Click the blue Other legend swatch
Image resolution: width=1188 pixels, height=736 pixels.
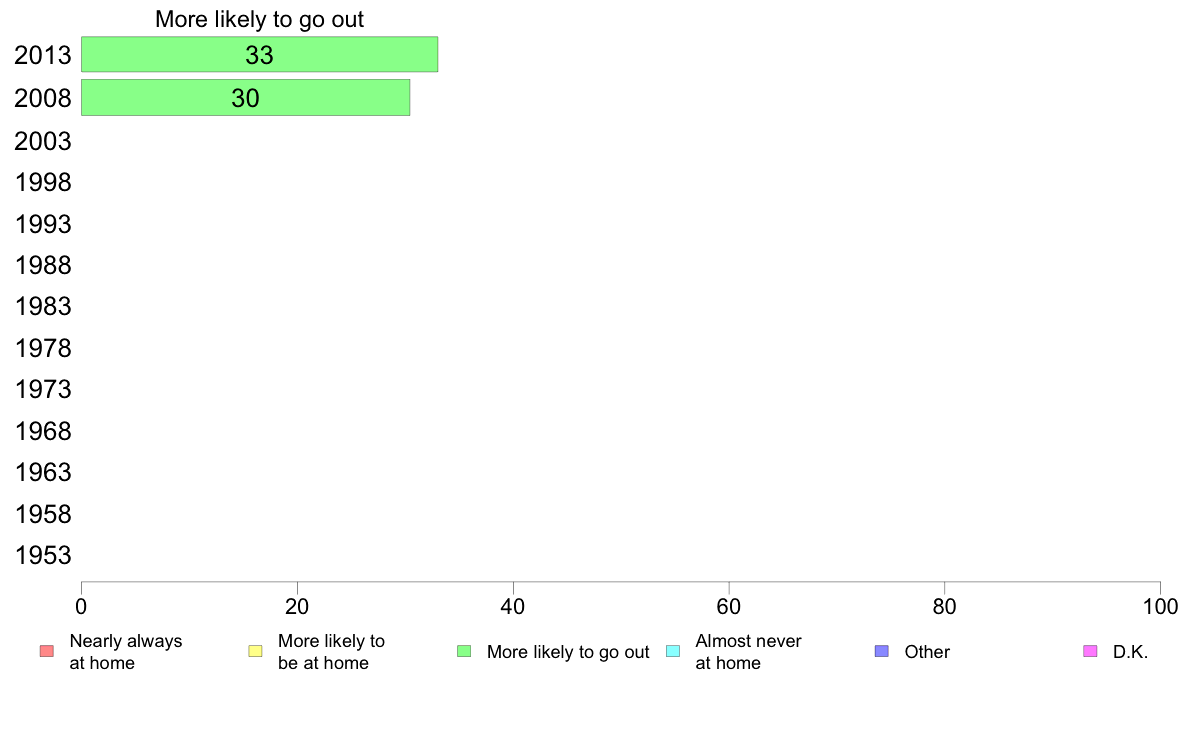click(881, 652)
